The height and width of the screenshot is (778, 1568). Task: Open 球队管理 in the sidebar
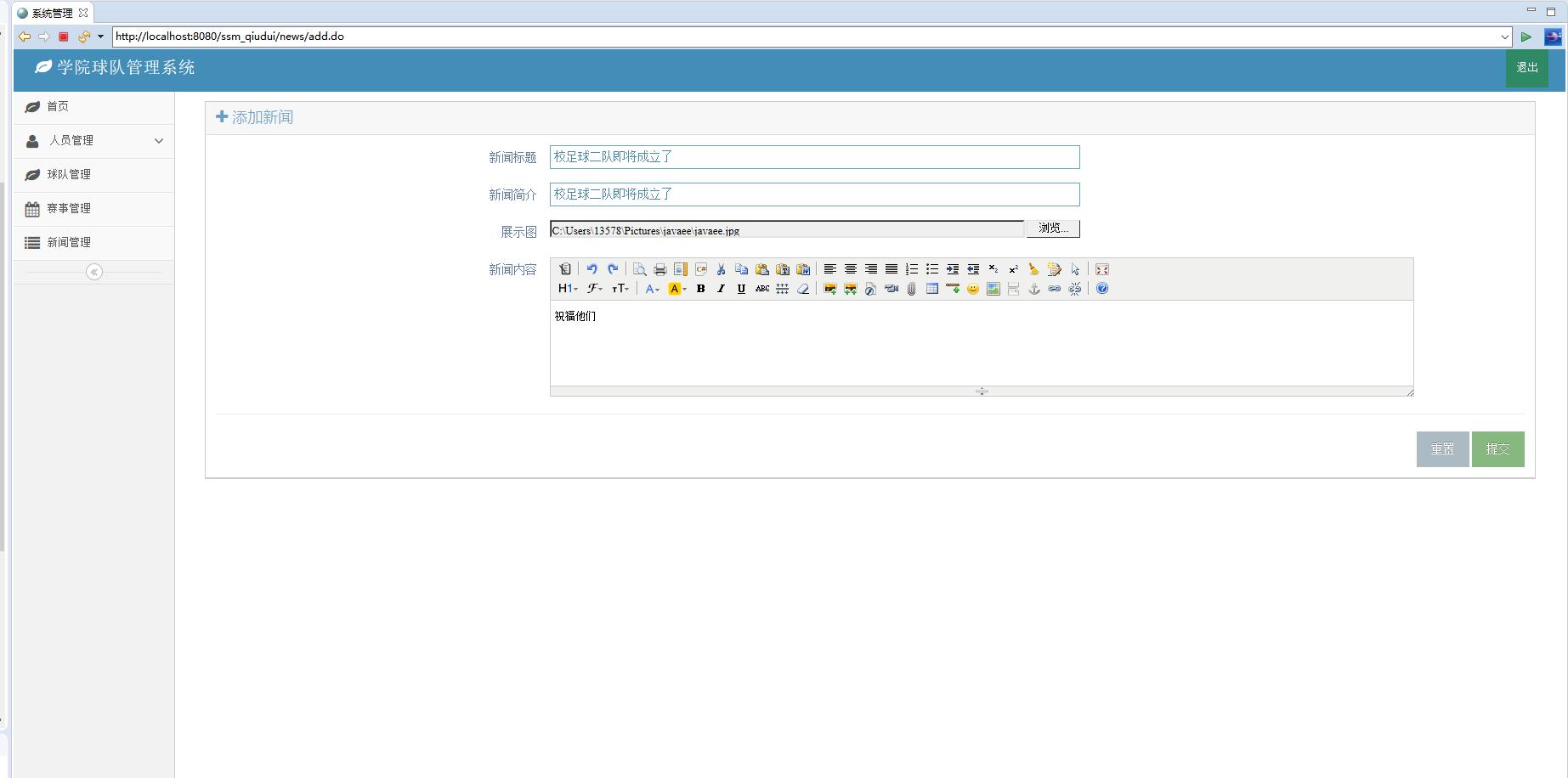click(94, 175)
